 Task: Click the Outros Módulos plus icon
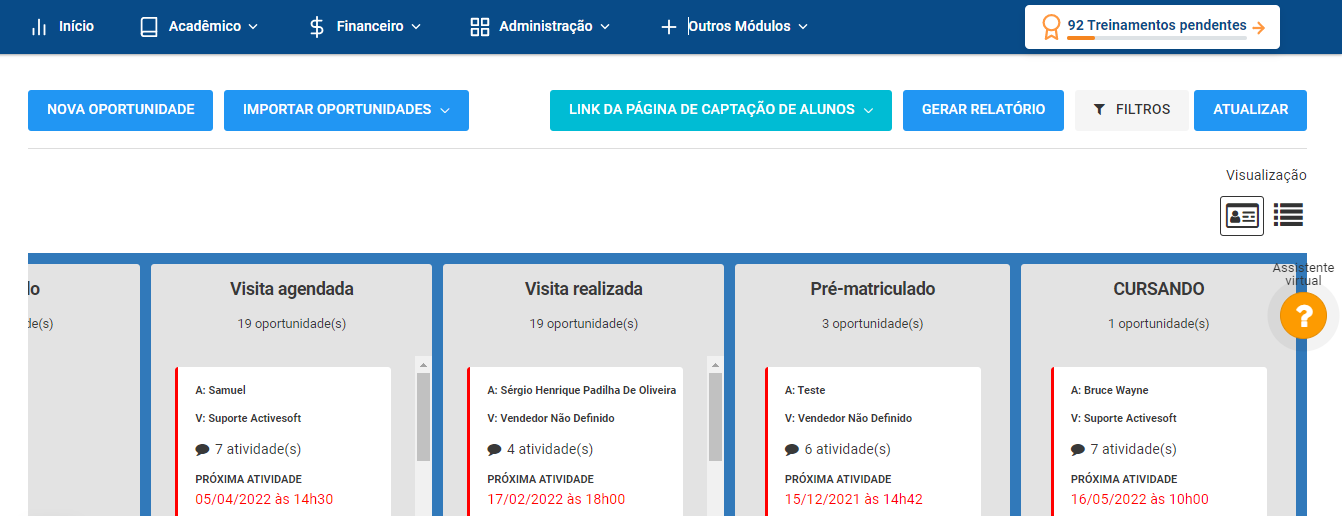(x=669, y=27)
